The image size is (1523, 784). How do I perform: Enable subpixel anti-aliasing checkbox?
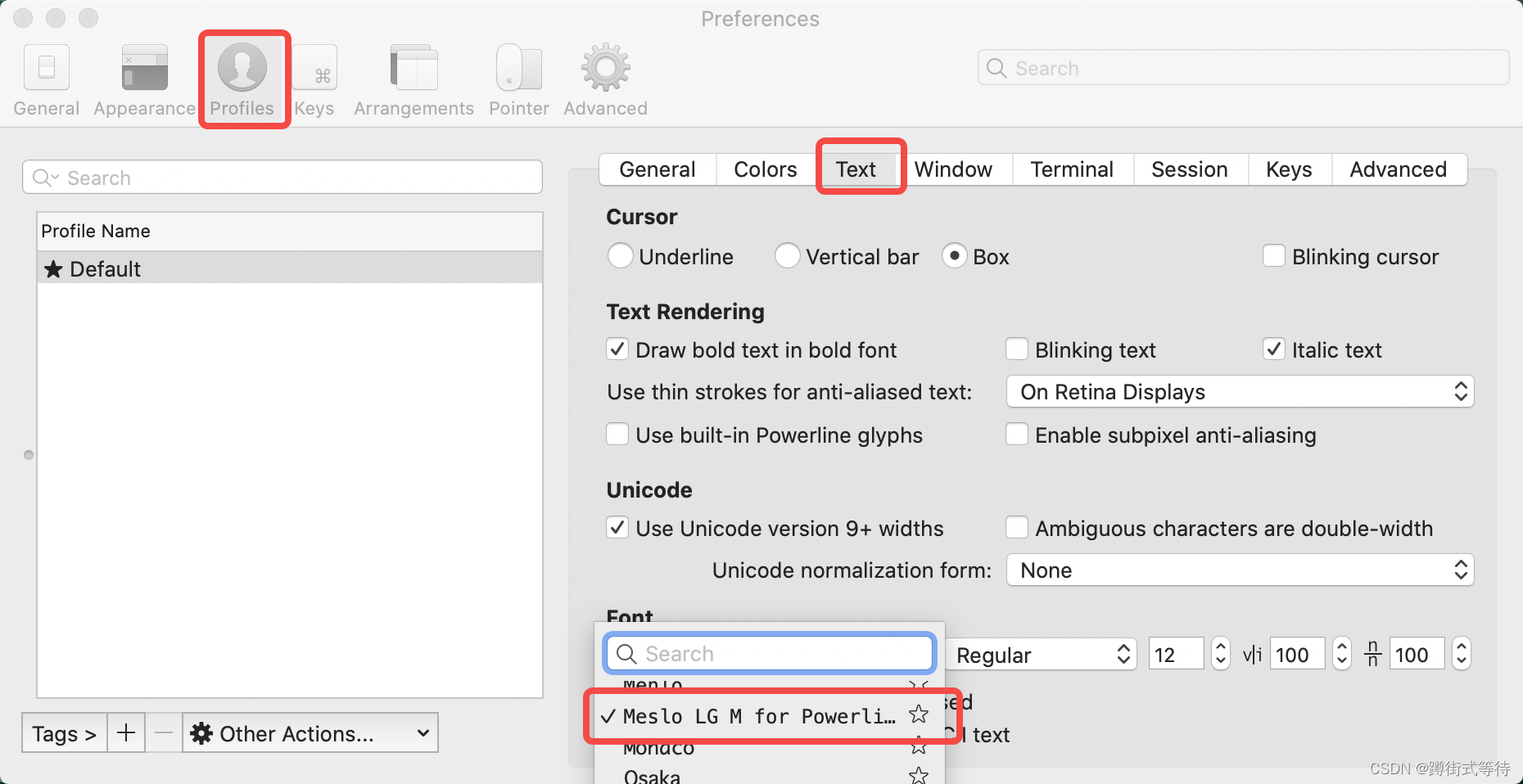point(1017,435)
